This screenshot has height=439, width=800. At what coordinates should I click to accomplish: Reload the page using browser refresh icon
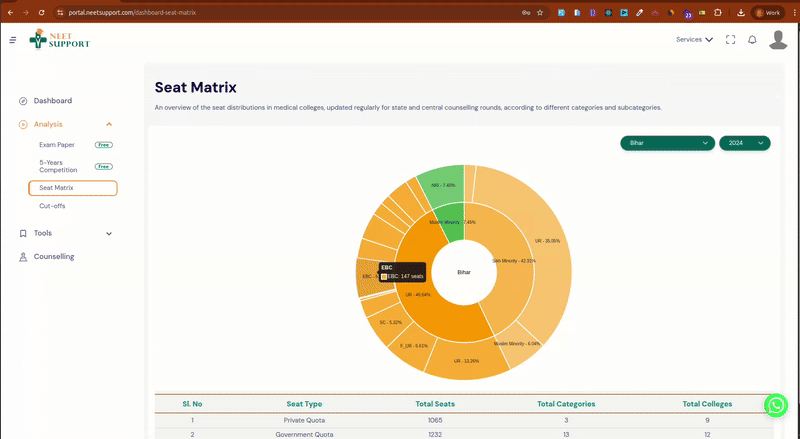(x=41, y=12)
